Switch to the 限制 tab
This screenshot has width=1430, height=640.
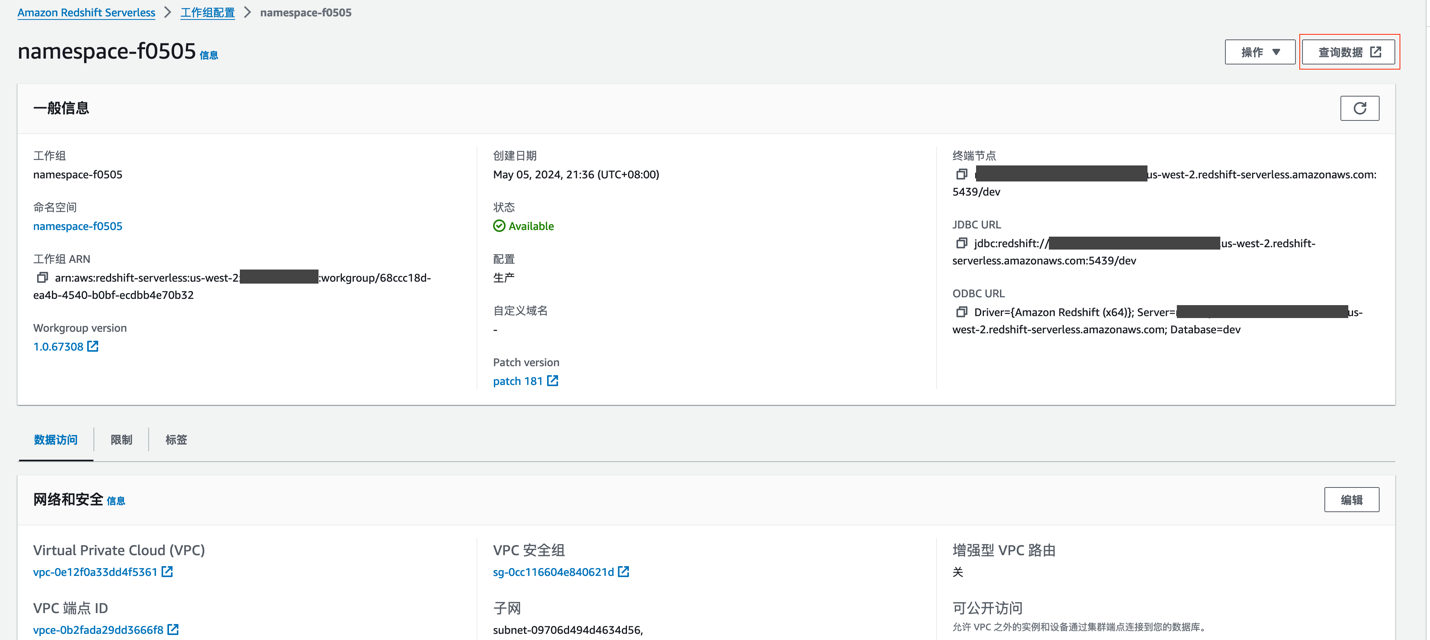coord(121,440)
